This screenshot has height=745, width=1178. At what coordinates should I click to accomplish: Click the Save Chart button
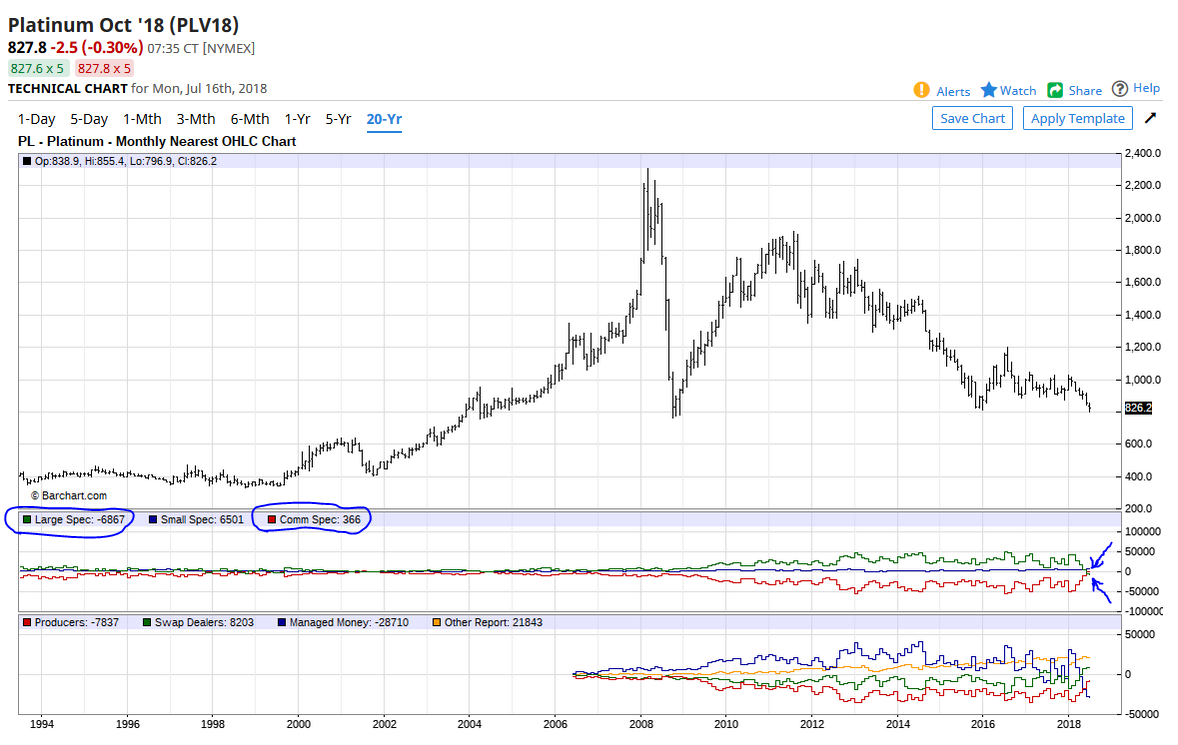point(972,118)
